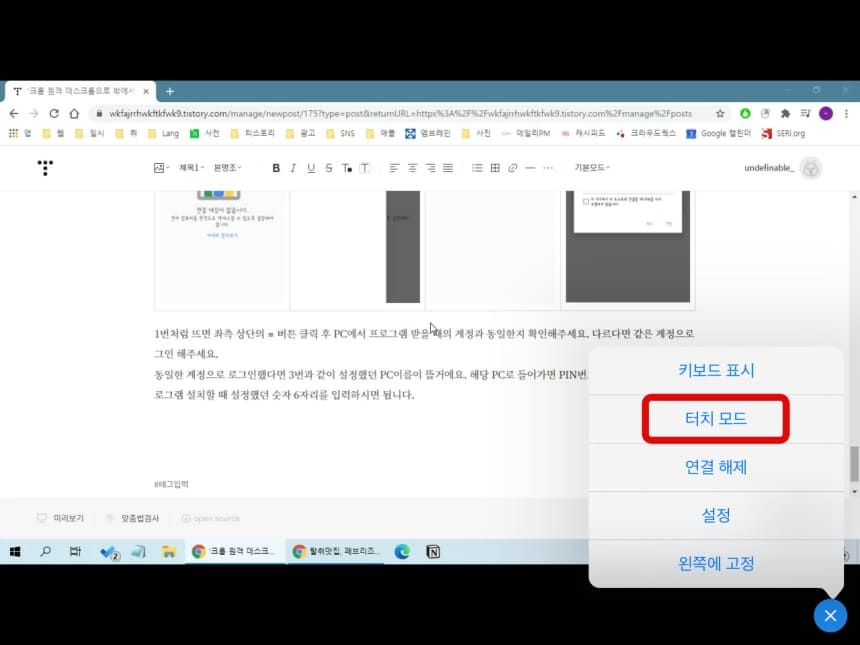Apply italic formatting
The height and width of the screenshot is (645, 860).
pos(294,168)
